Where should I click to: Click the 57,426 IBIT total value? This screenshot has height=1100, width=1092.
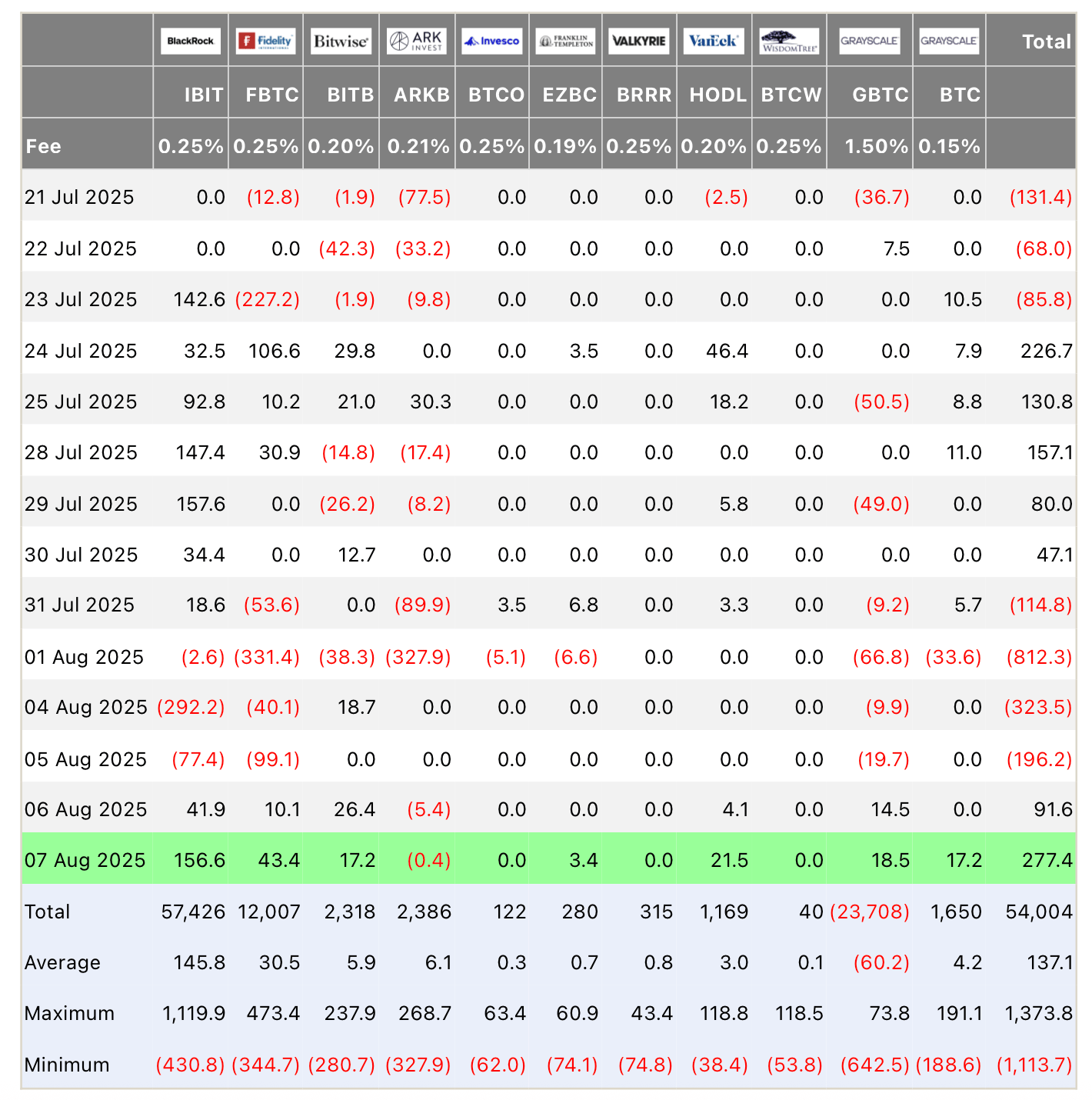click(x=193, y=912)
